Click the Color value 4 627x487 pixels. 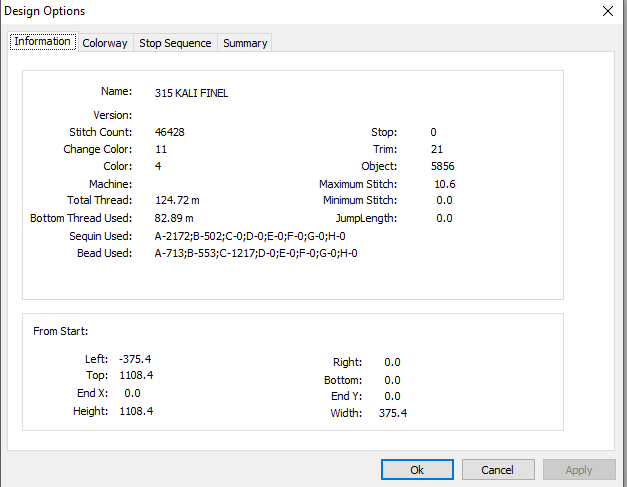[x=158, y=166]
